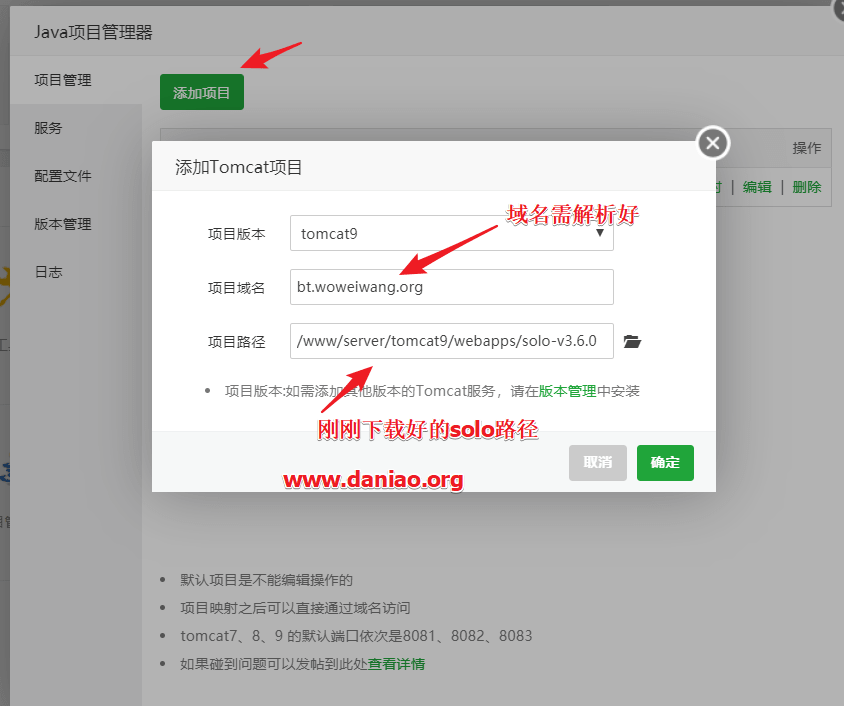Click the 确定 confirm button
Screen dimensions: 844x706
(664, 462)
